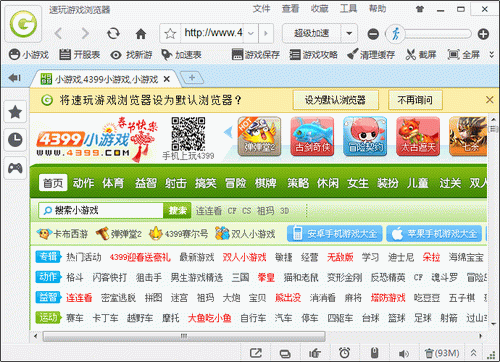Open 开服表 toolbar shortcut

click(80, 55)
